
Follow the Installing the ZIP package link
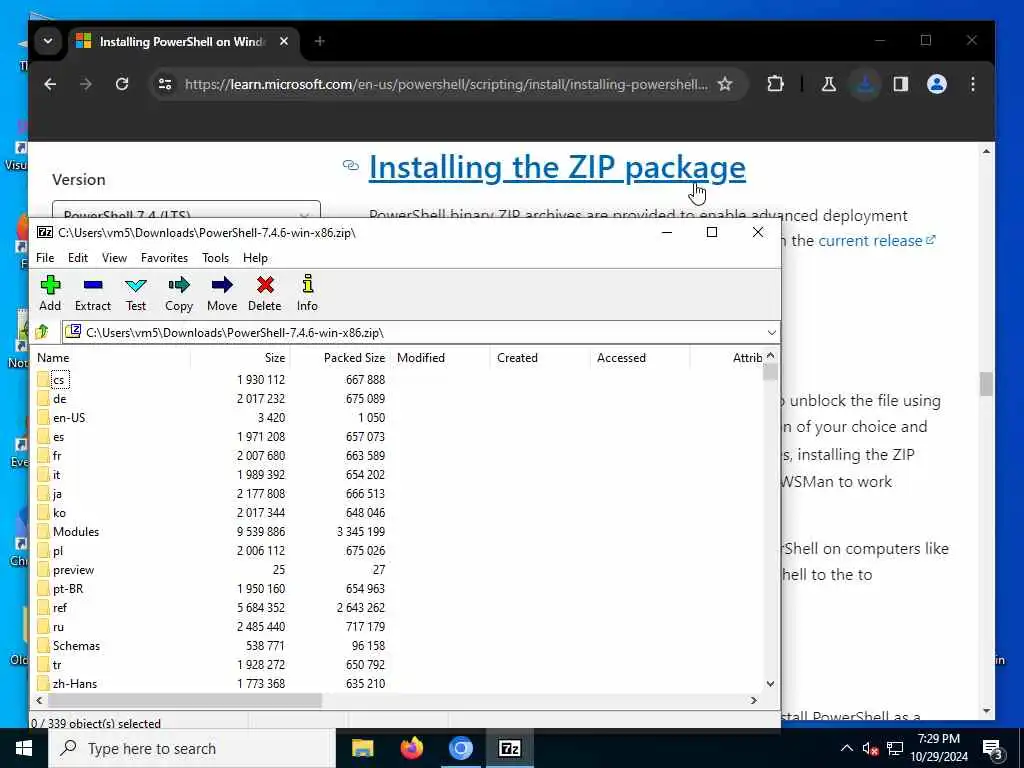coord(557,167)
